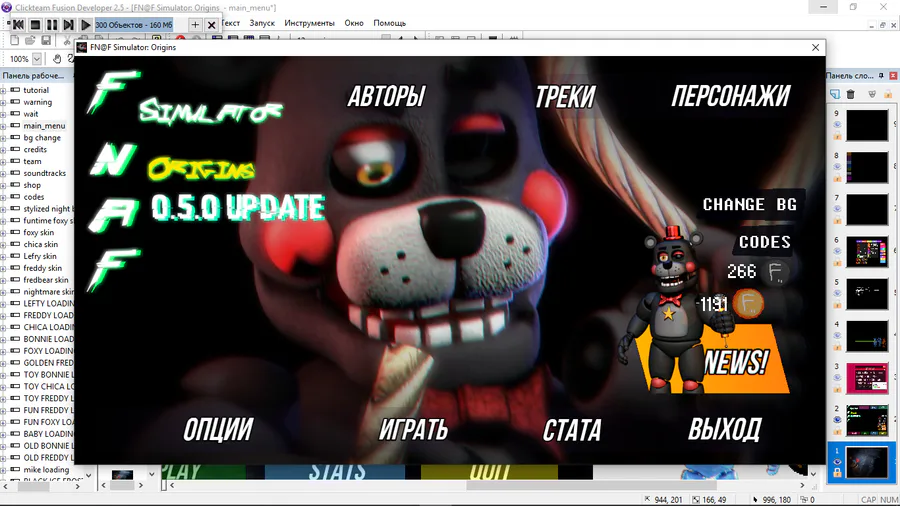Image resolution: width=900 pixels, height=506 pixels.
Task: Toggle visibility of layer 3
Action: point(837,377)
